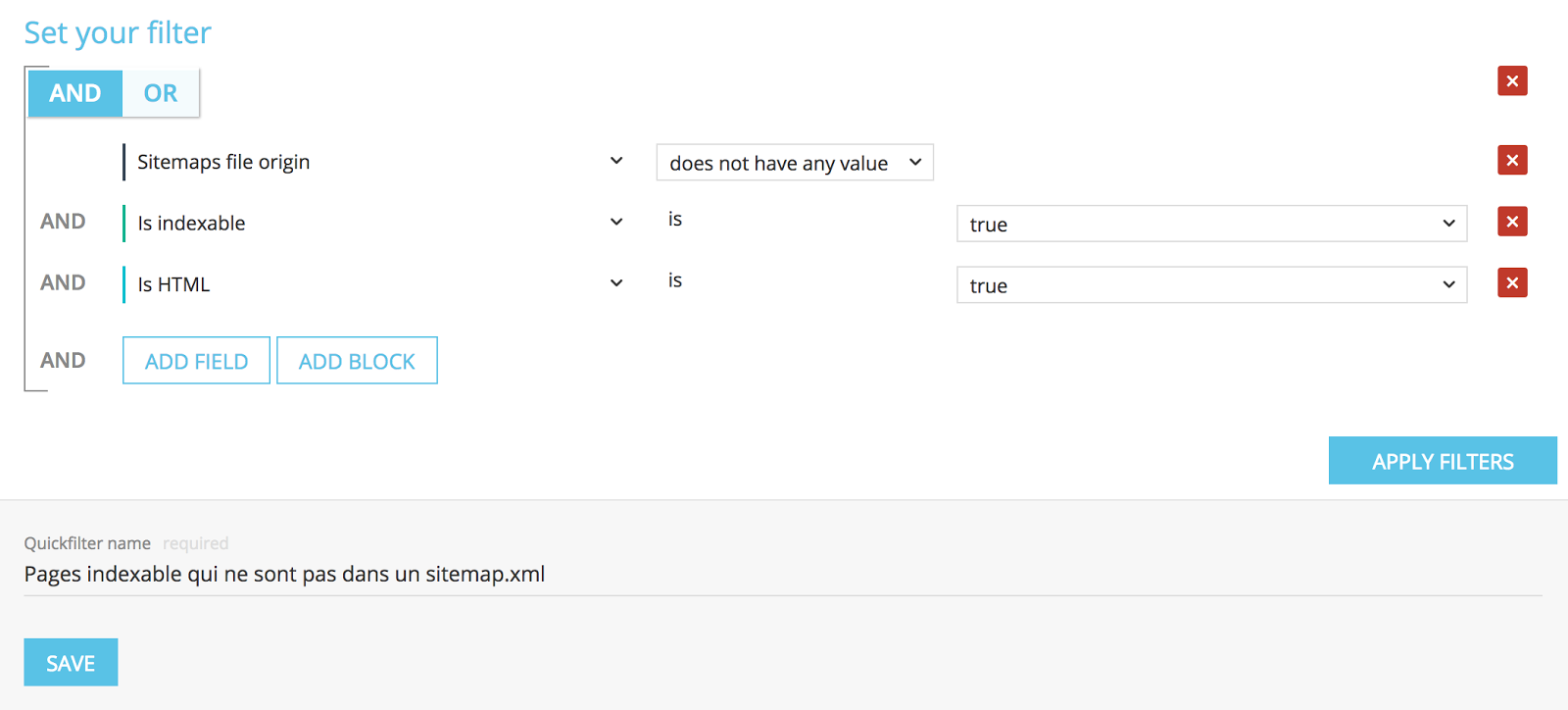This screenshot has width=1568, height=710.
Task: Click the chevron arrow beside Is HTML
Action: click(616, 283)
